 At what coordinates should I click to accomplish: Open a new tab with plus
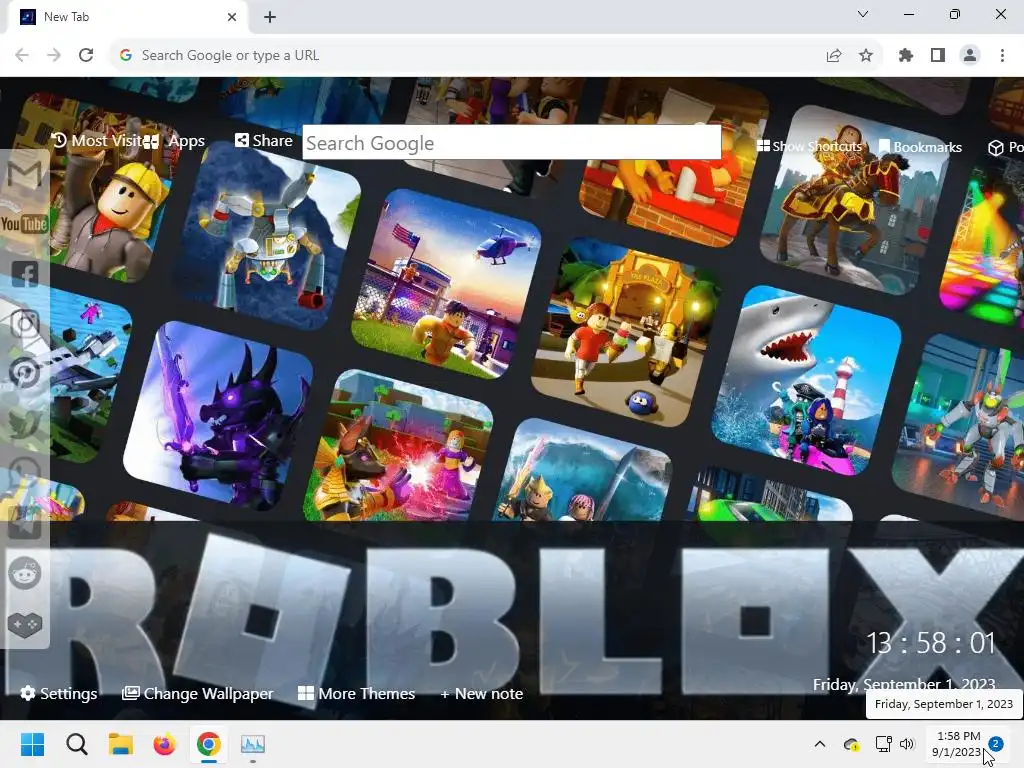270,17
